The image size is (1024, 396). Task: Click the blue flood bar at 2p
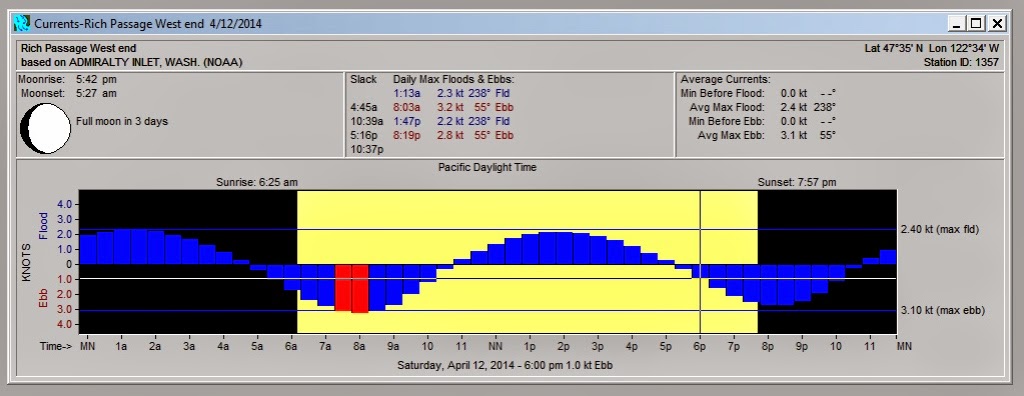click(x=564, y=248)
